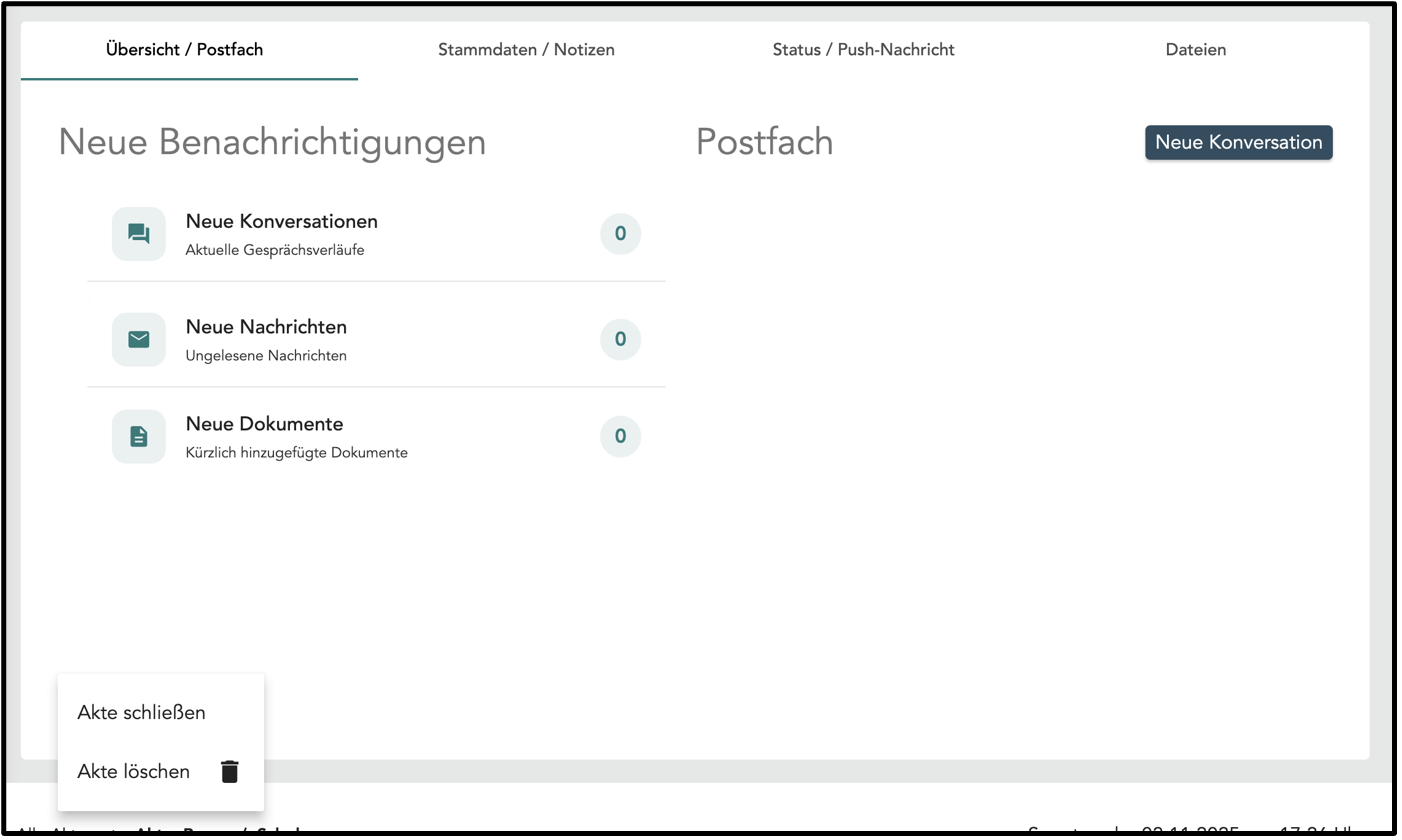The height and width of the screenshot is (840, 1402).
Task: Click the Aktuelle Gesprächsverläufe subtitle text
Action: 275,251
